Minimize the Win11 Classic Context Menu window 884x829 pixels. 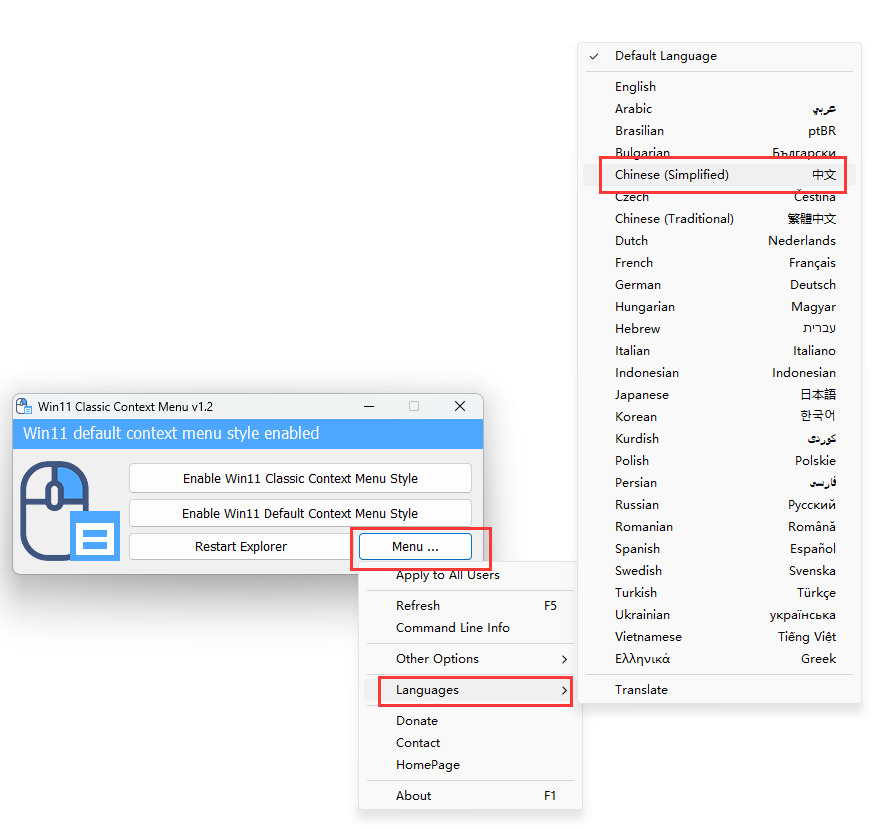(369, 406)
